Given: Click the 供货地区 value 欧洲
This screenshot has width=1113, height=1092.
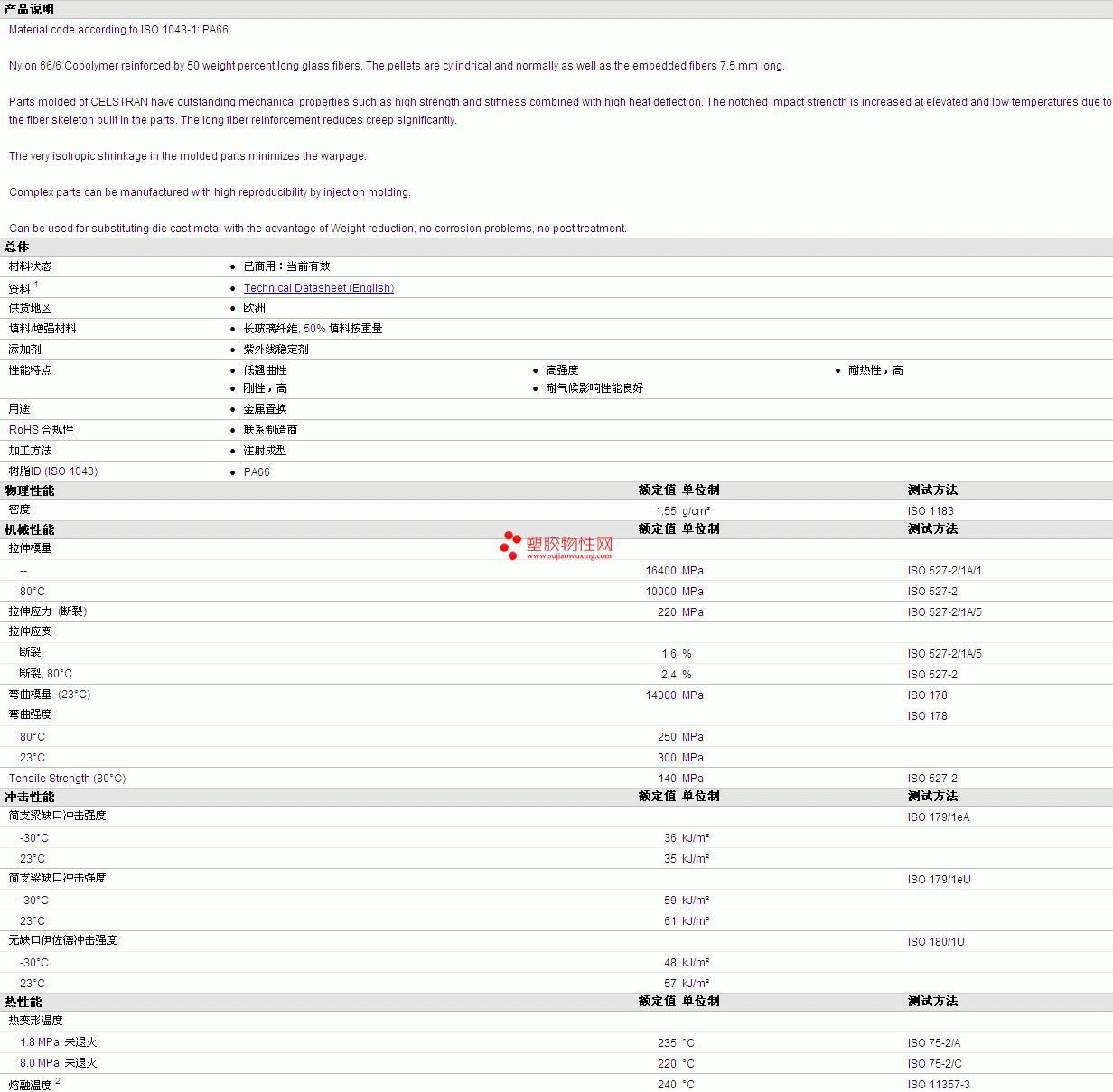Looking at the screenshot, I should click(255, 308).
